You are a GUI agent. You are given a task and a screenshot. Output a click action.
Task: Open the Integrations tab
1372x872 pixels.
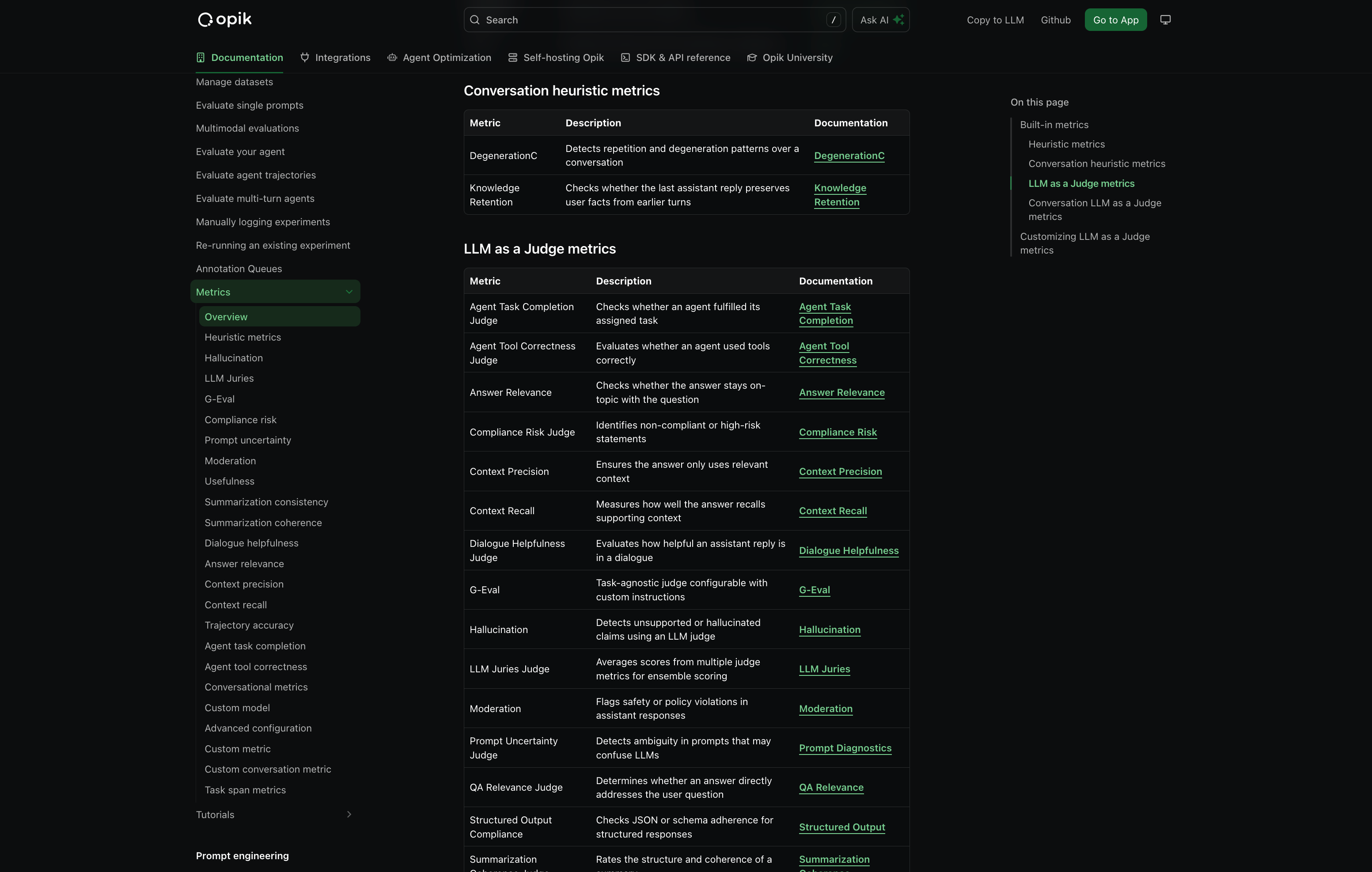coord(342,57)
